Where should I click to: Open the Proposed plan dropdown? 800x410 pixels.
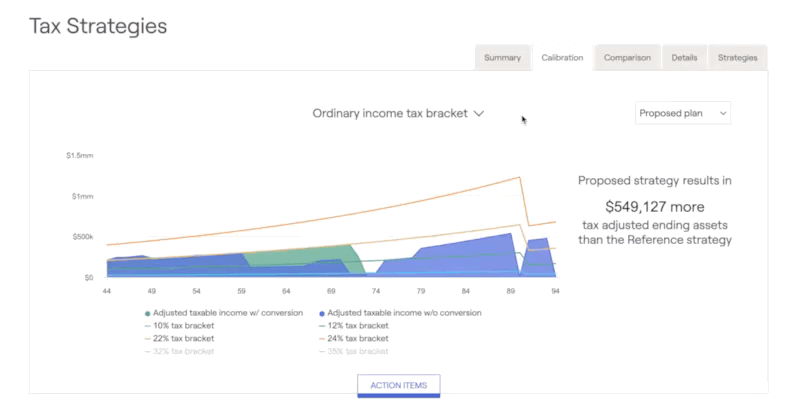pos(684,114)
